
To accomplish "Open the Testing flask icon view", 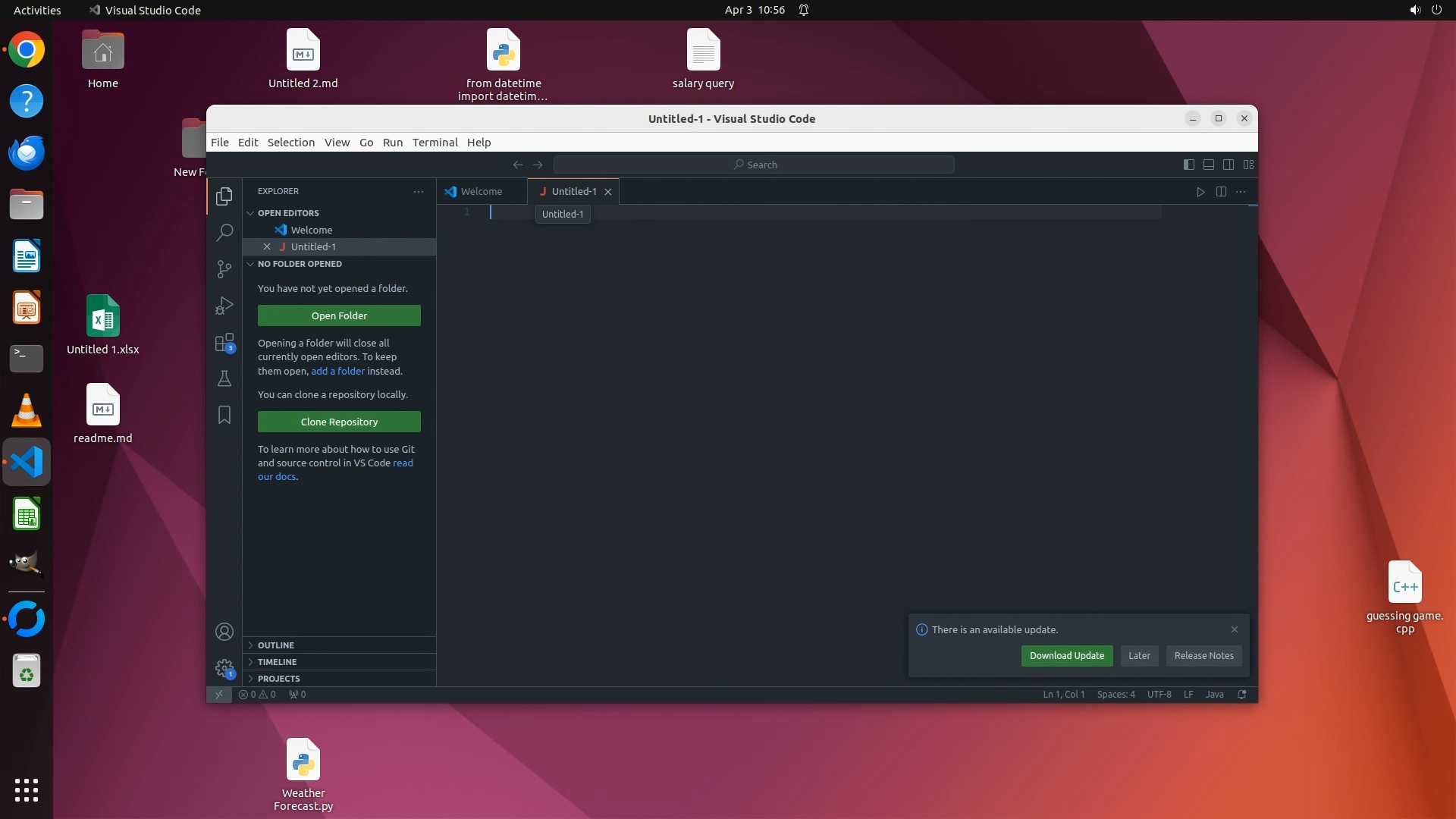I will 224,378.
